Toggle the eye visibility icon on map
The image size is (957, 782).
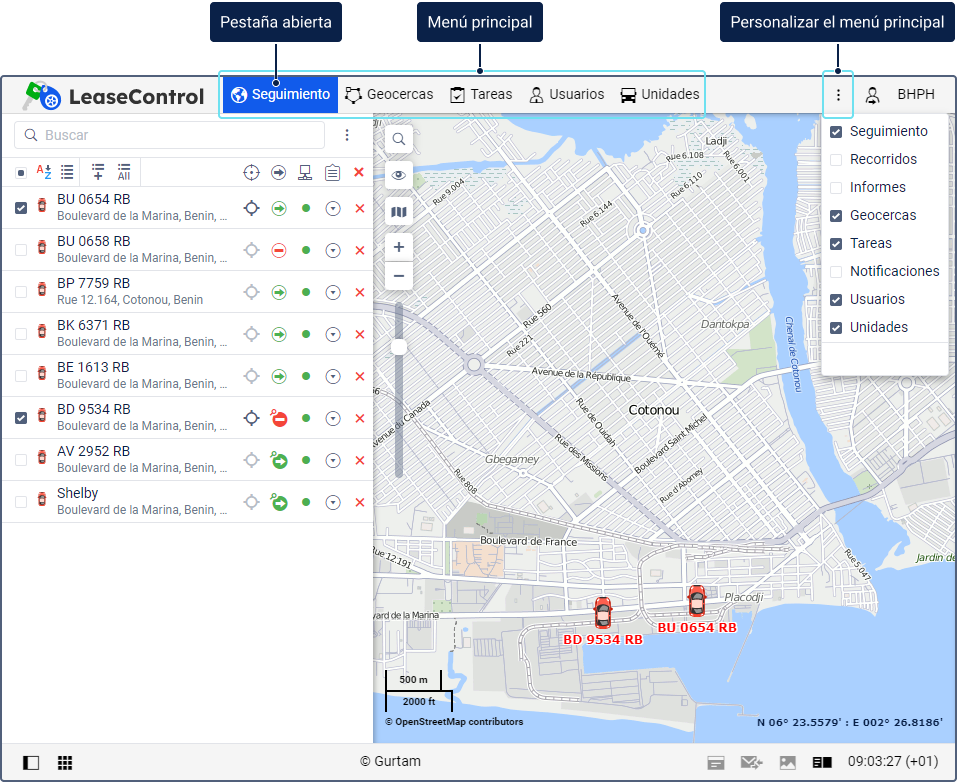pos(398,175)
